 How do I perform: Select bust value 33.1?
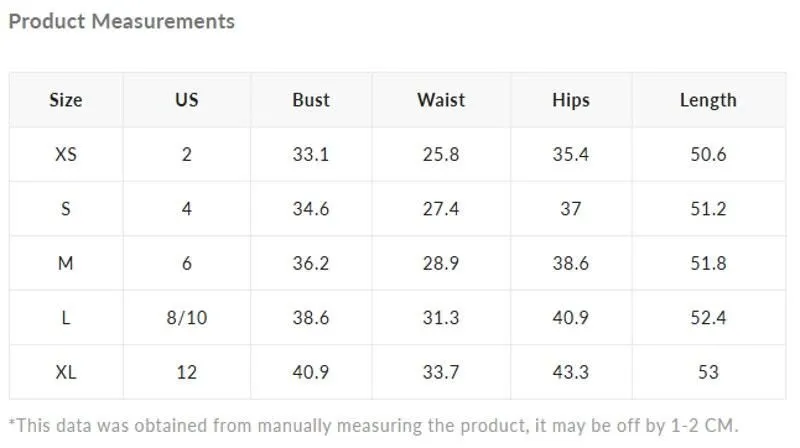311,154
